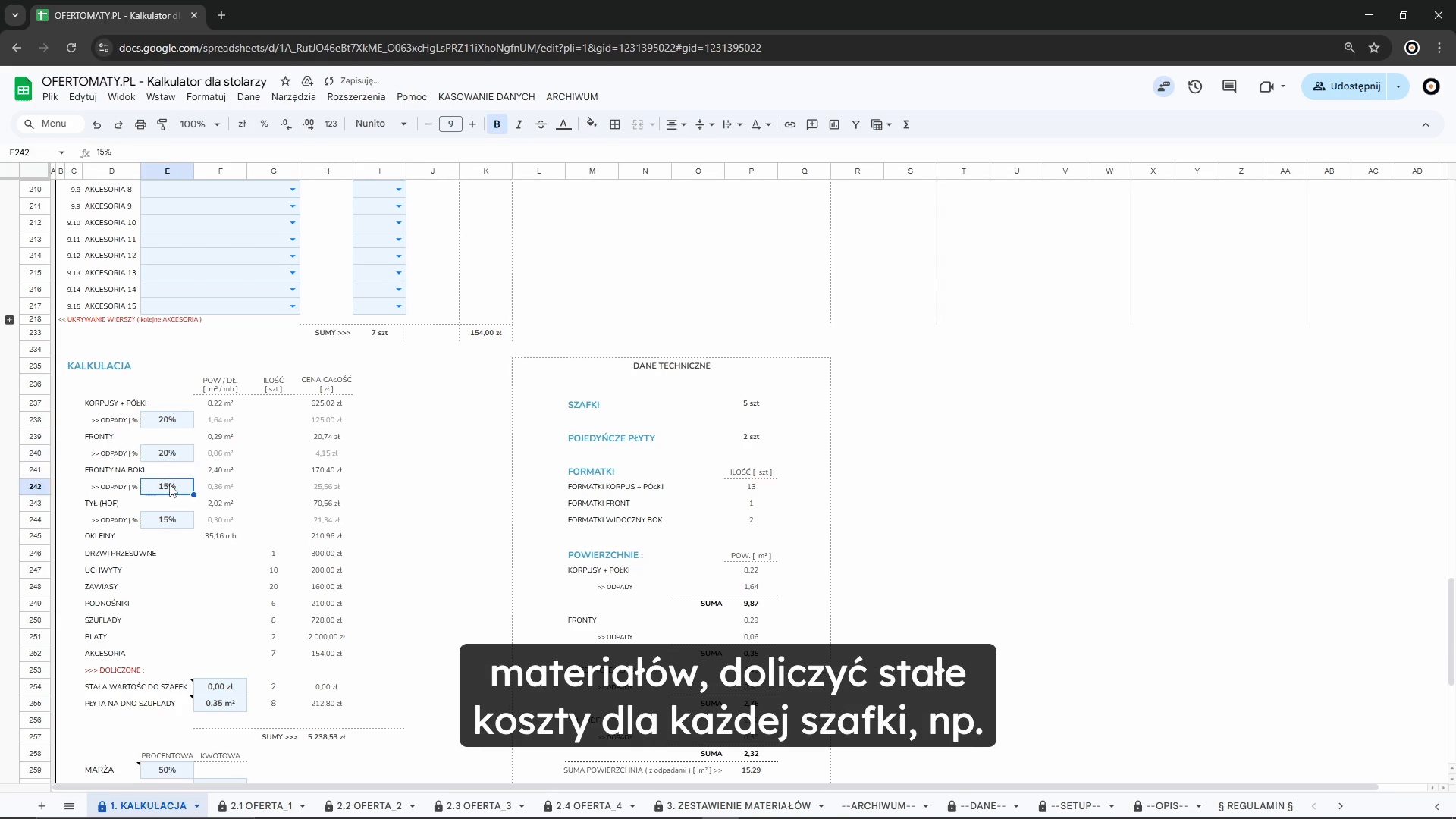Open AKCESORIA 8 dropdown arrow

[292, 190]
